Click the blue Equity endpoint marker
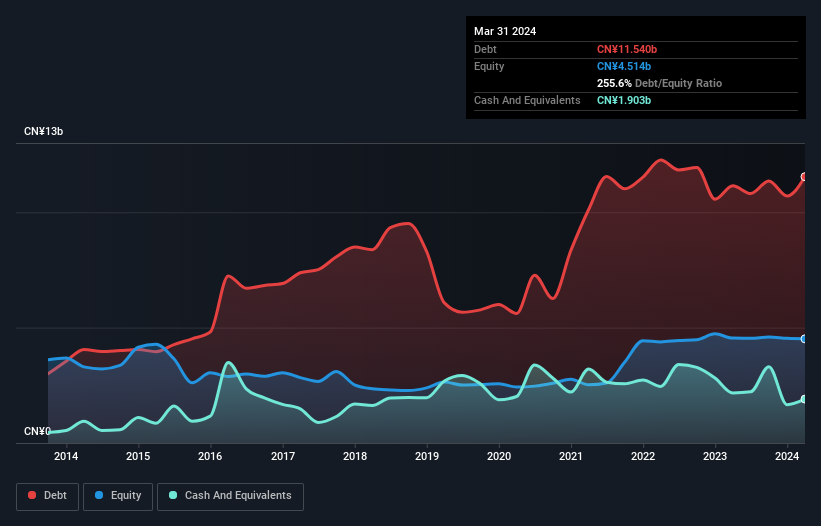821x526 pixels. pos(804,339)
